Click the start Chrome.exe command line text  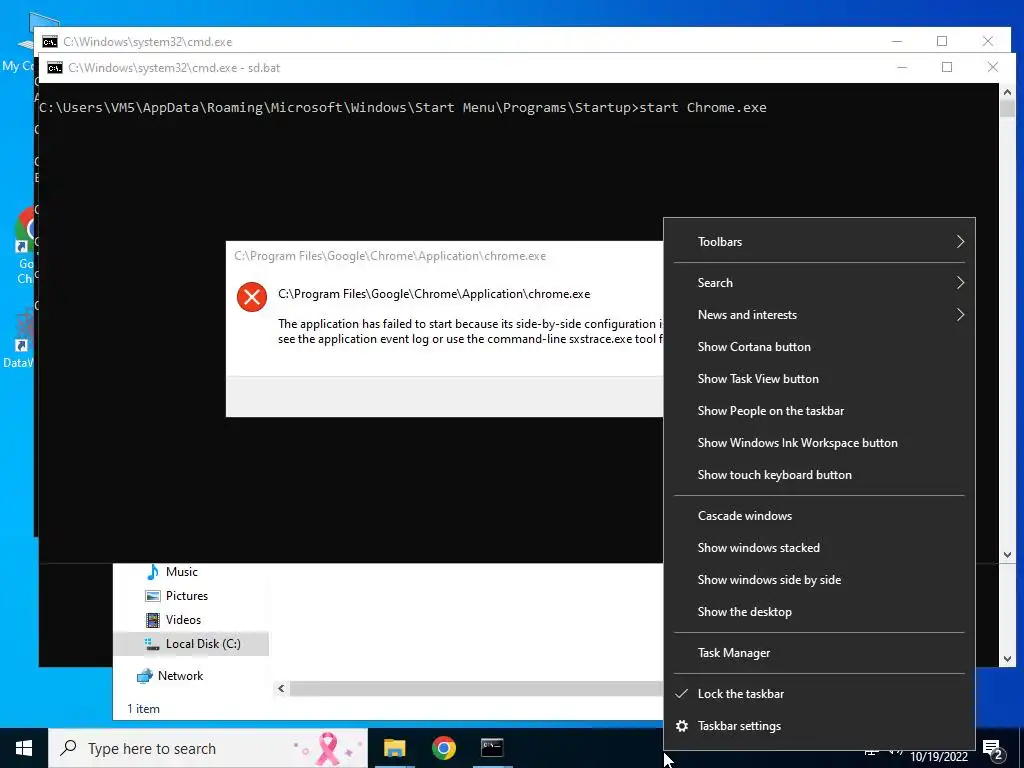click(x=703, y=108)
